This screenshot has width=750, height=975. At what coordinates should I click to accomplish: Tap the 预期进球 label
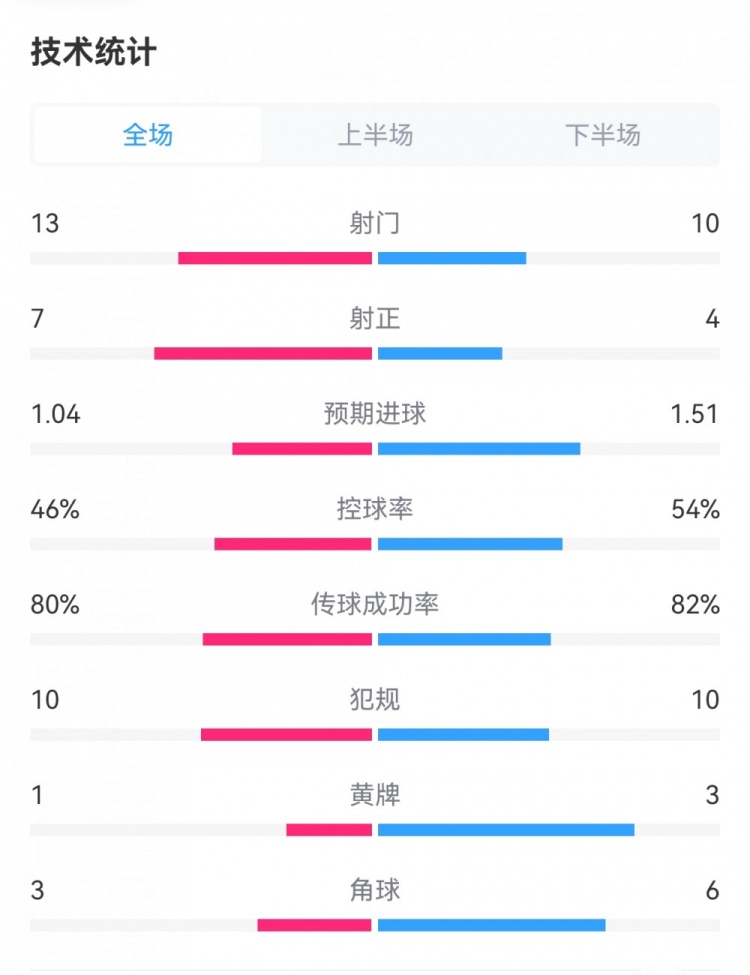point(375,414)
